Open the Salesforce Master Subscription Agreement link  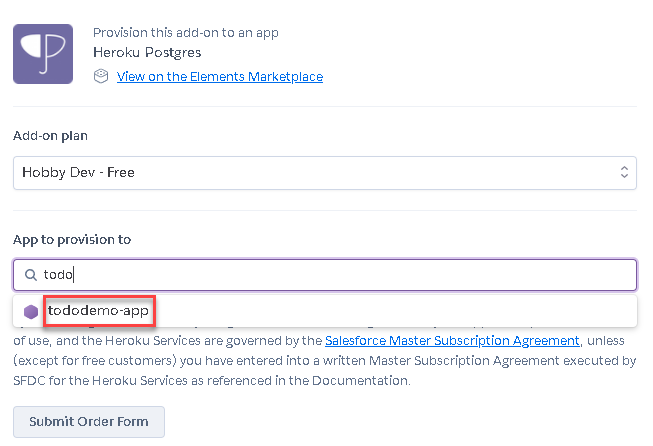452,340
